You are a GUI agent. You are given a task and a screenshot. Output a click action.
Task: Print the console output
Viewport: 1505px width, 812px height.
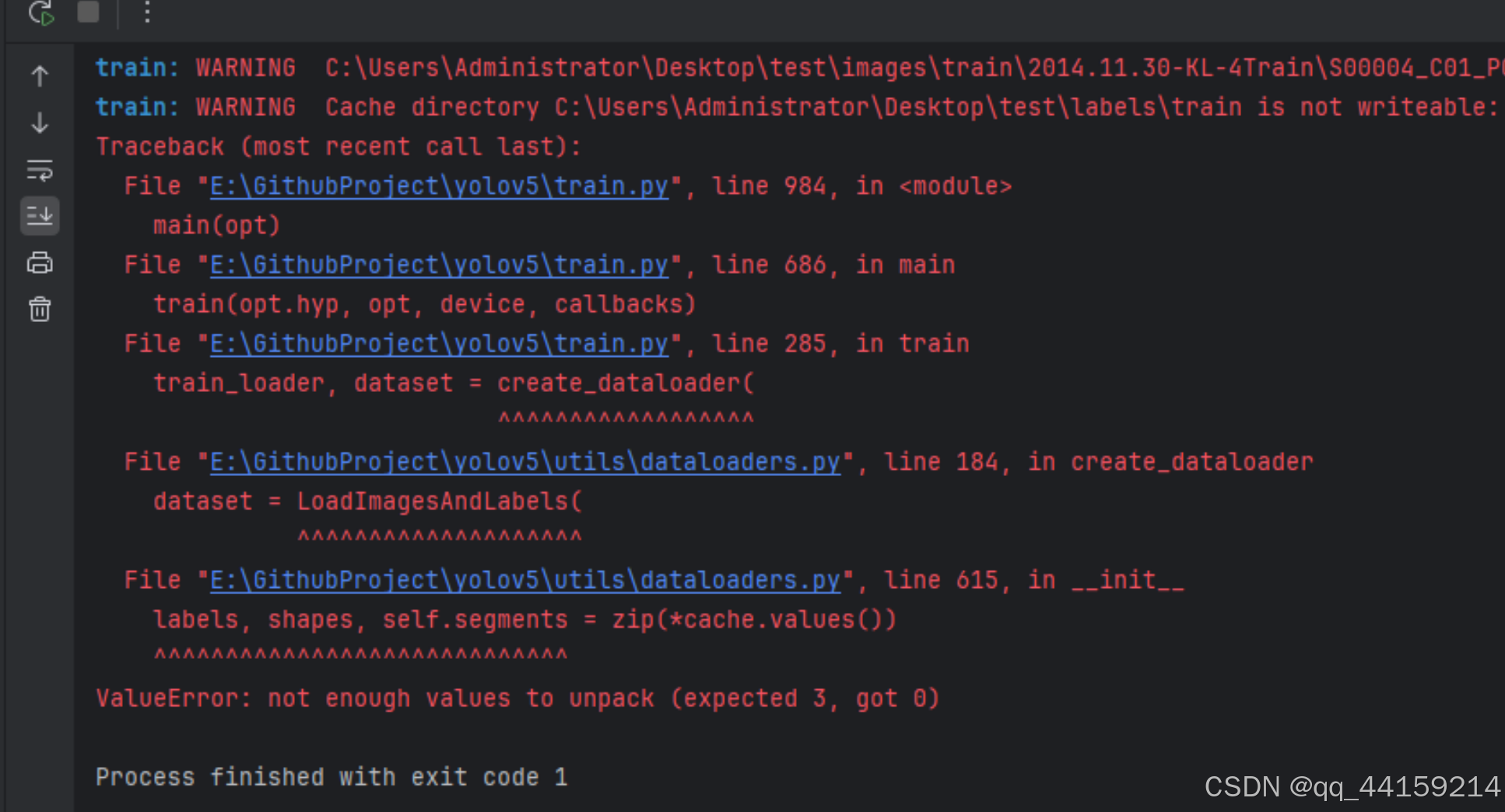39,263
